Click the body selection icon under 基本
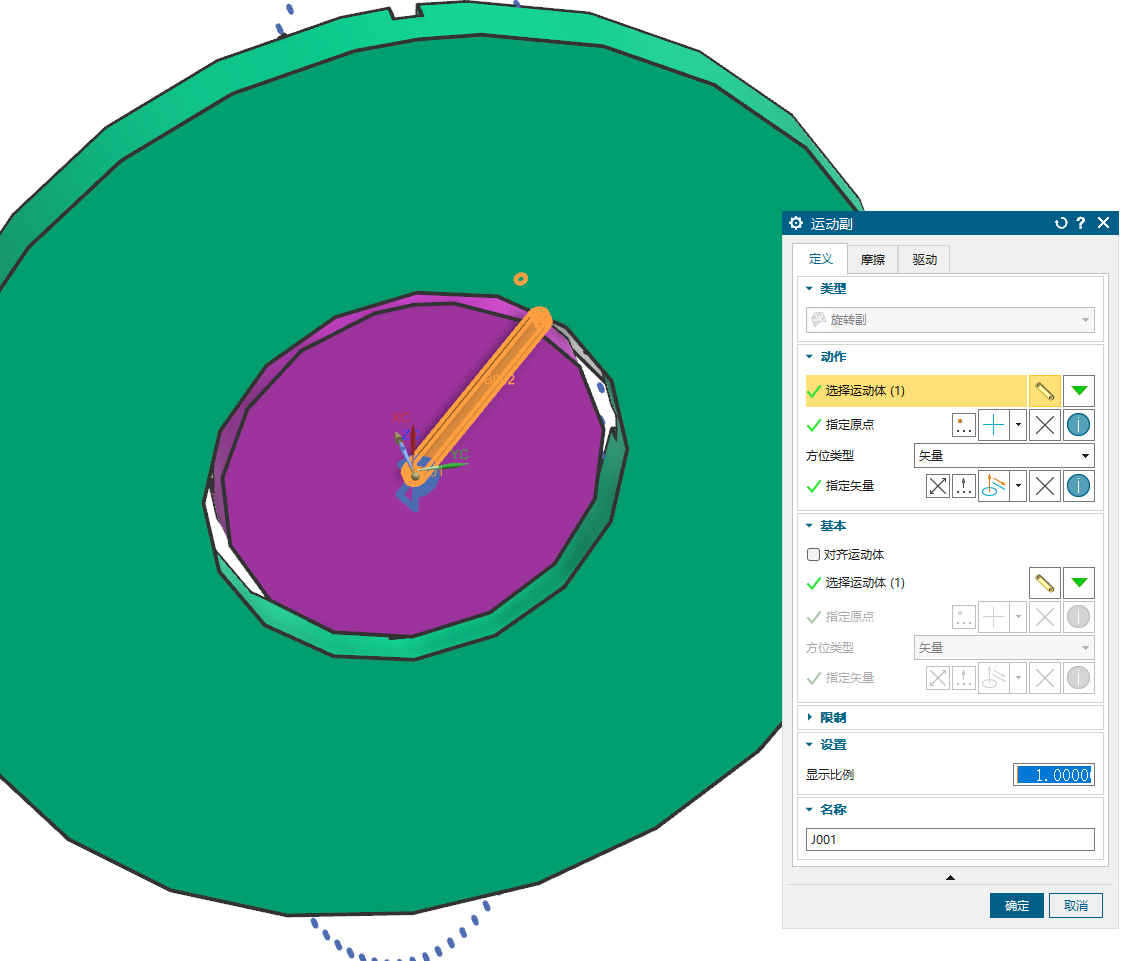1140x961 pixels. click(x=1045, y=583)
